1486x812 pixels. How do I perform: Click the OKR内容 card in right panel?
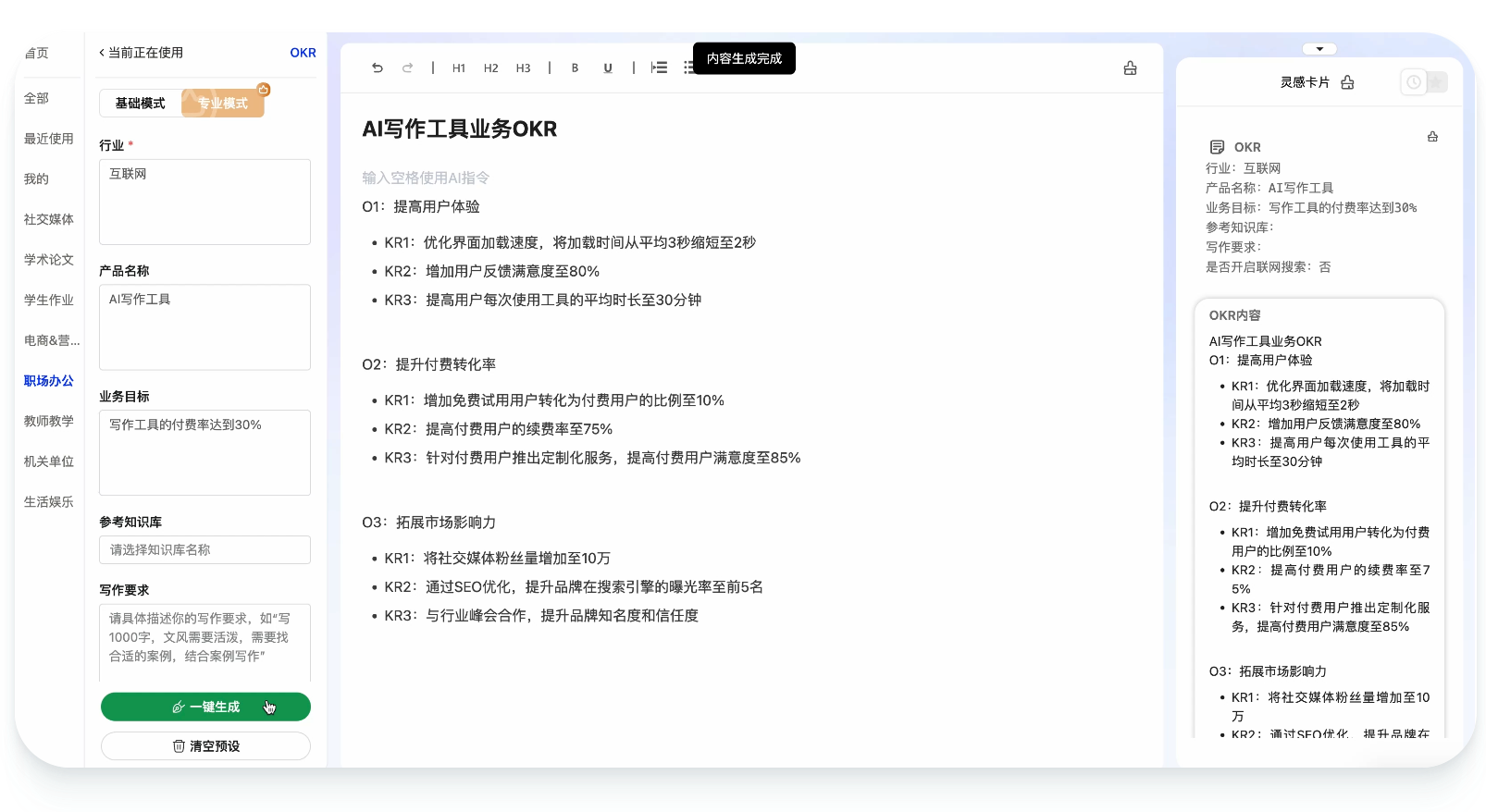coord(1319,518)
